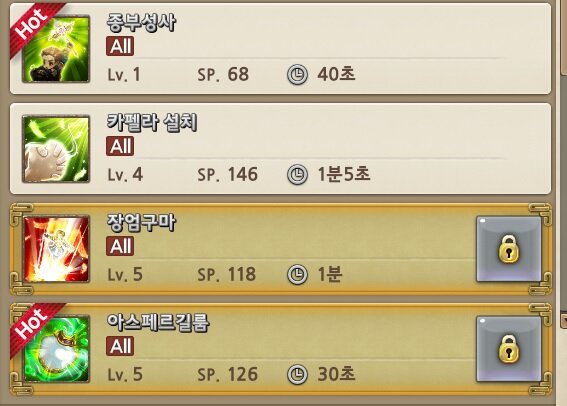Click the All tag under 장엄구마
The height and width of the screenshot is (406, 567).
click(120, 247)
